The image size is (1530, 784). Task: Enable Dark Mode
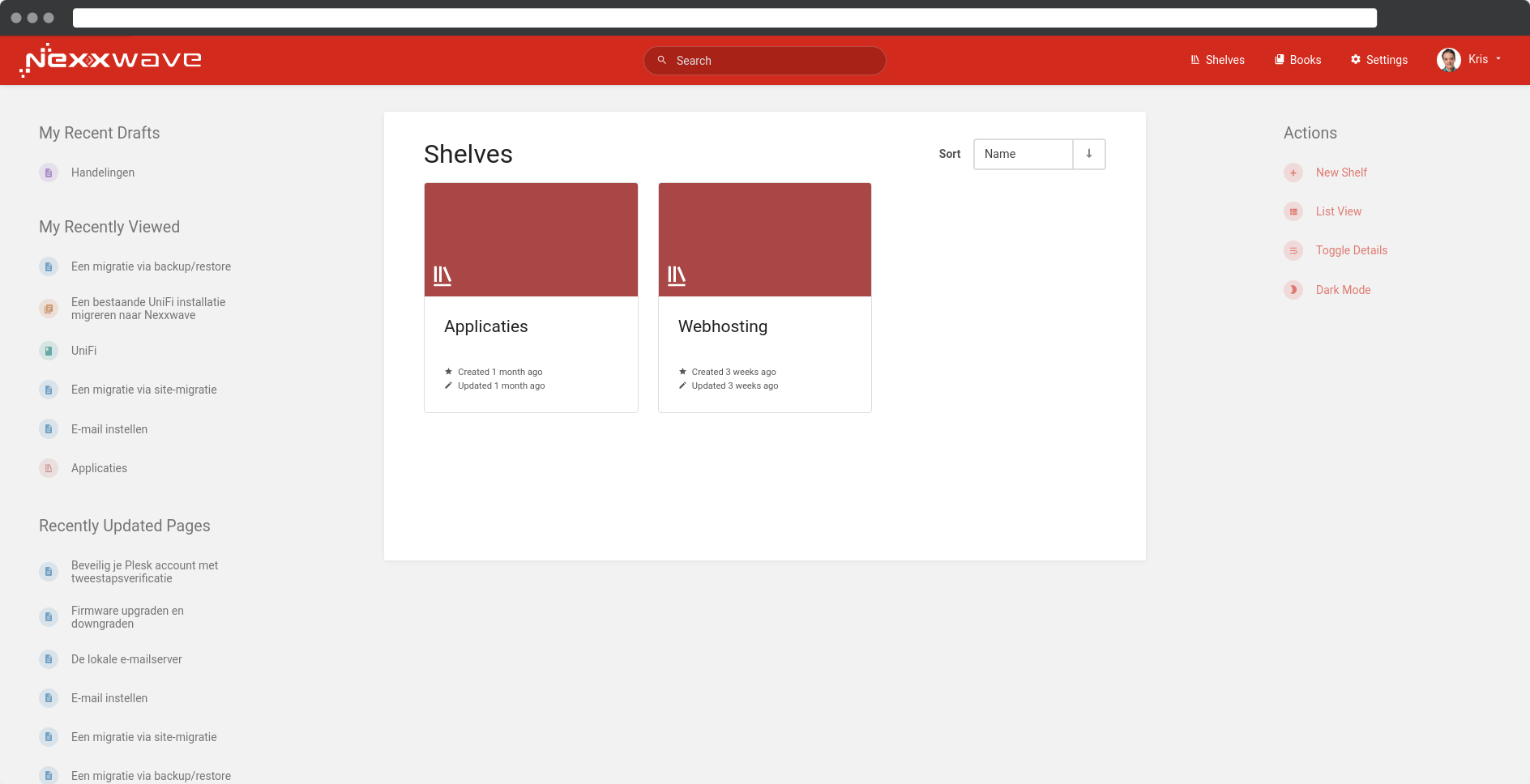coord(1343,290)
